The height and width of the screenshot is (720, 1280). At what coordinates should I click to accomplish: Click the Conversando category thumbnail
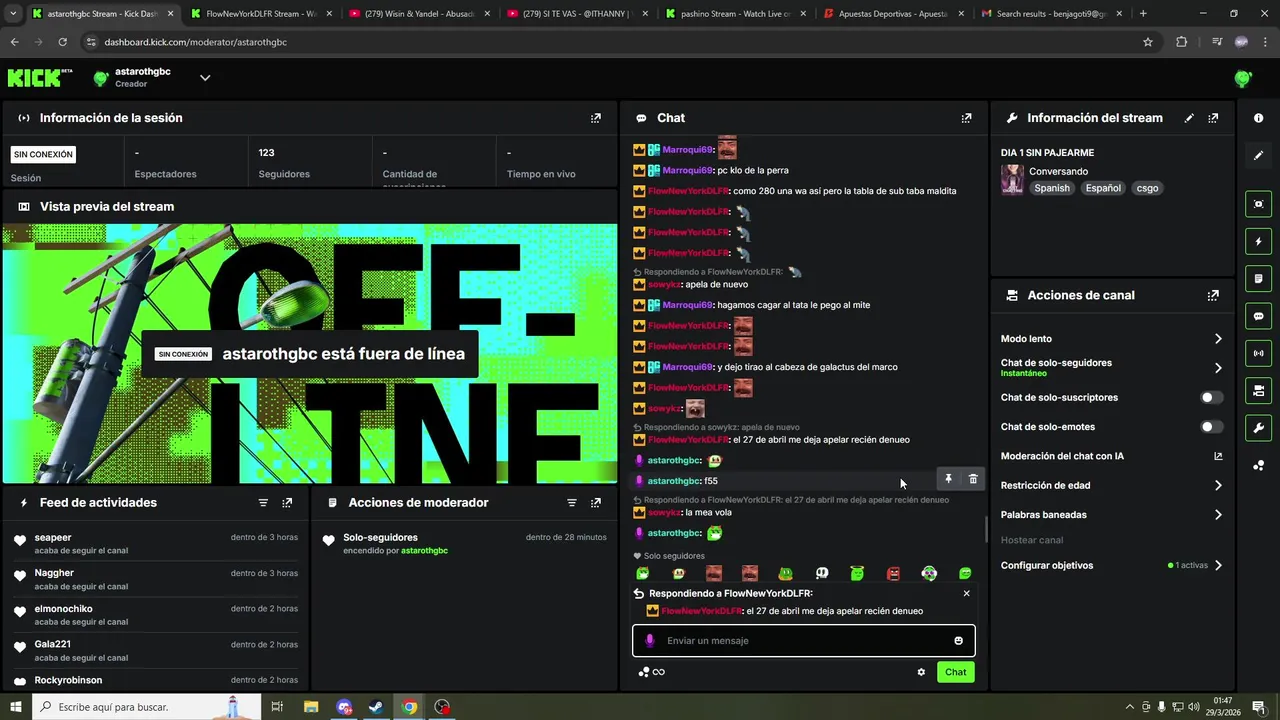tap(1012, 179)
